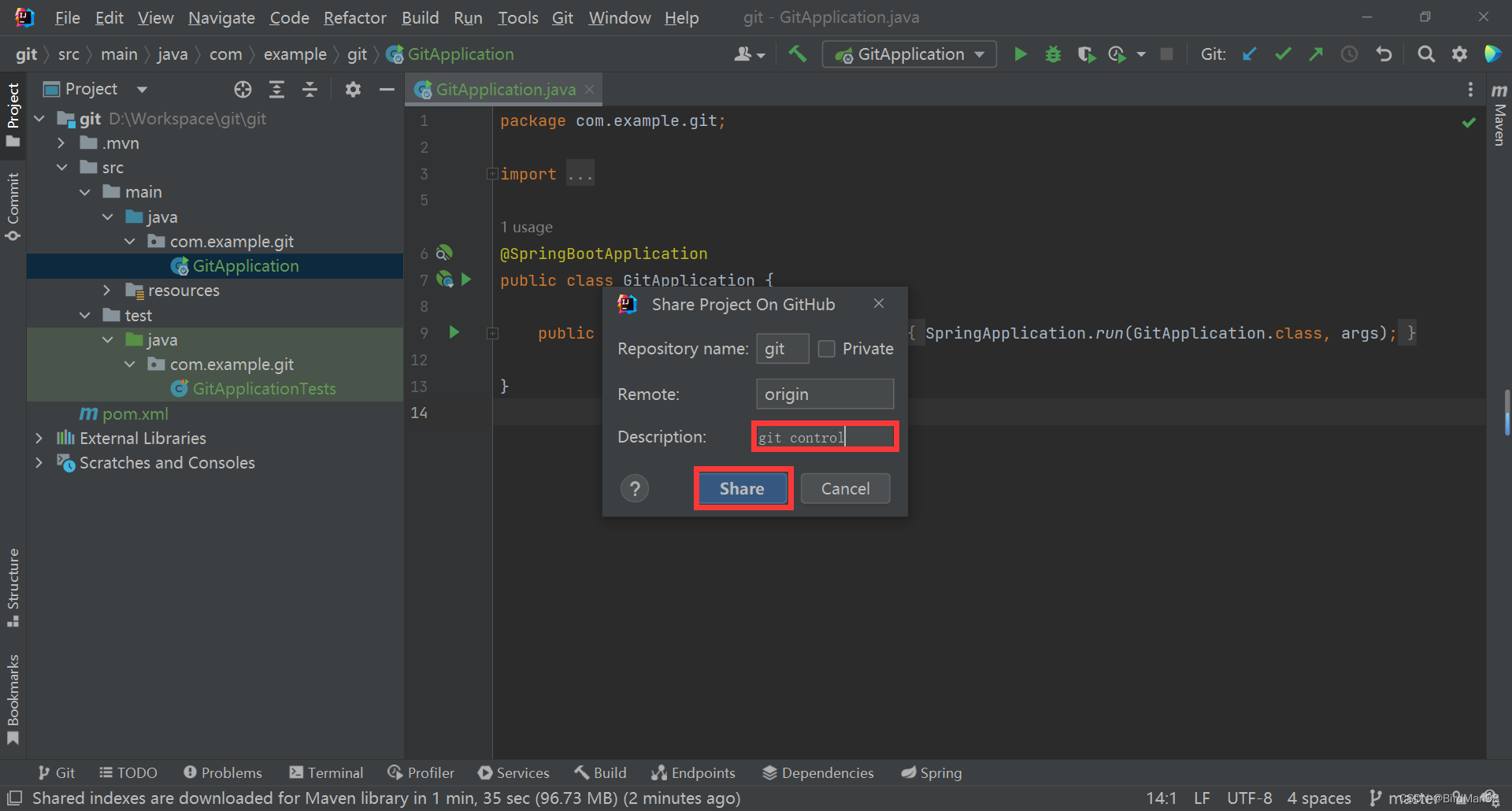1512x811 pixels.
Task: Click LF line separator in status bar
Action: (x=1202, y=798)
